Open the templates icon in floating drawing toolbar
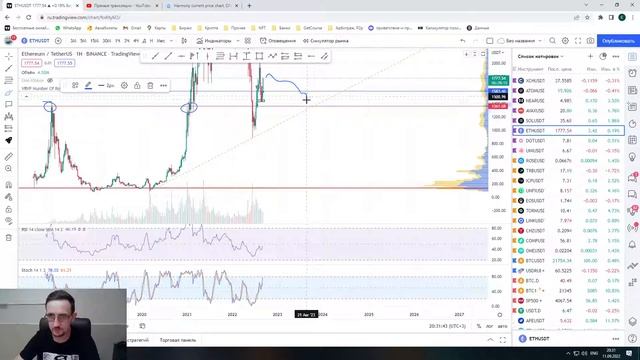This screenshot has height=360, width=640. (x=75, y=85)
